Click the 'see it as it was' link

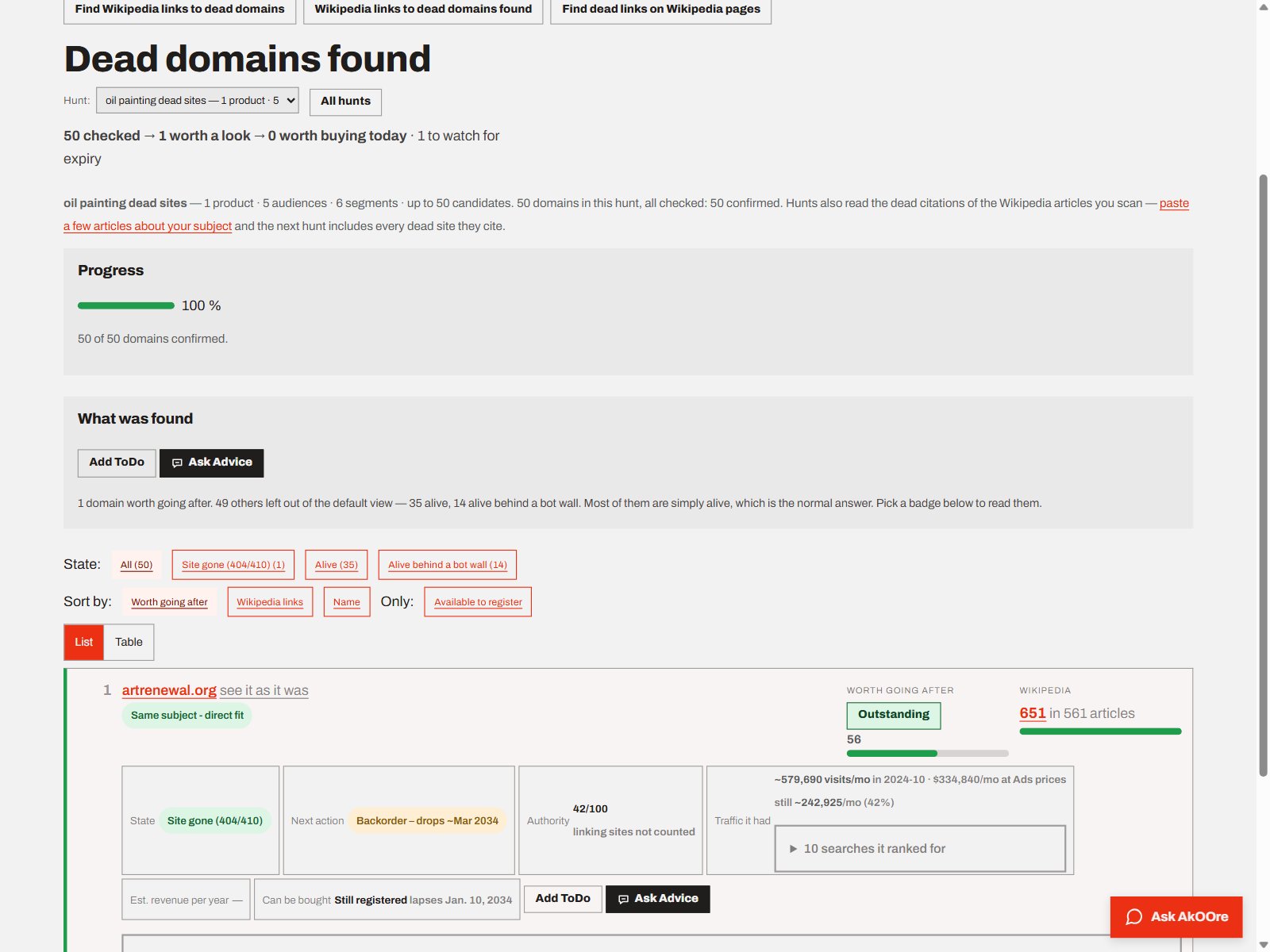pyautogui.click(x=264, y=690)
